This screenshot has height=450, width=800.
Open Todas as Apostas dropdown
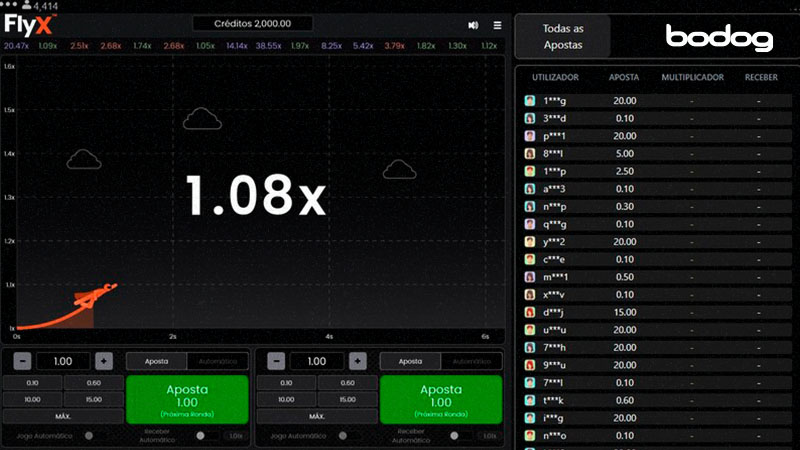[561, 38]
